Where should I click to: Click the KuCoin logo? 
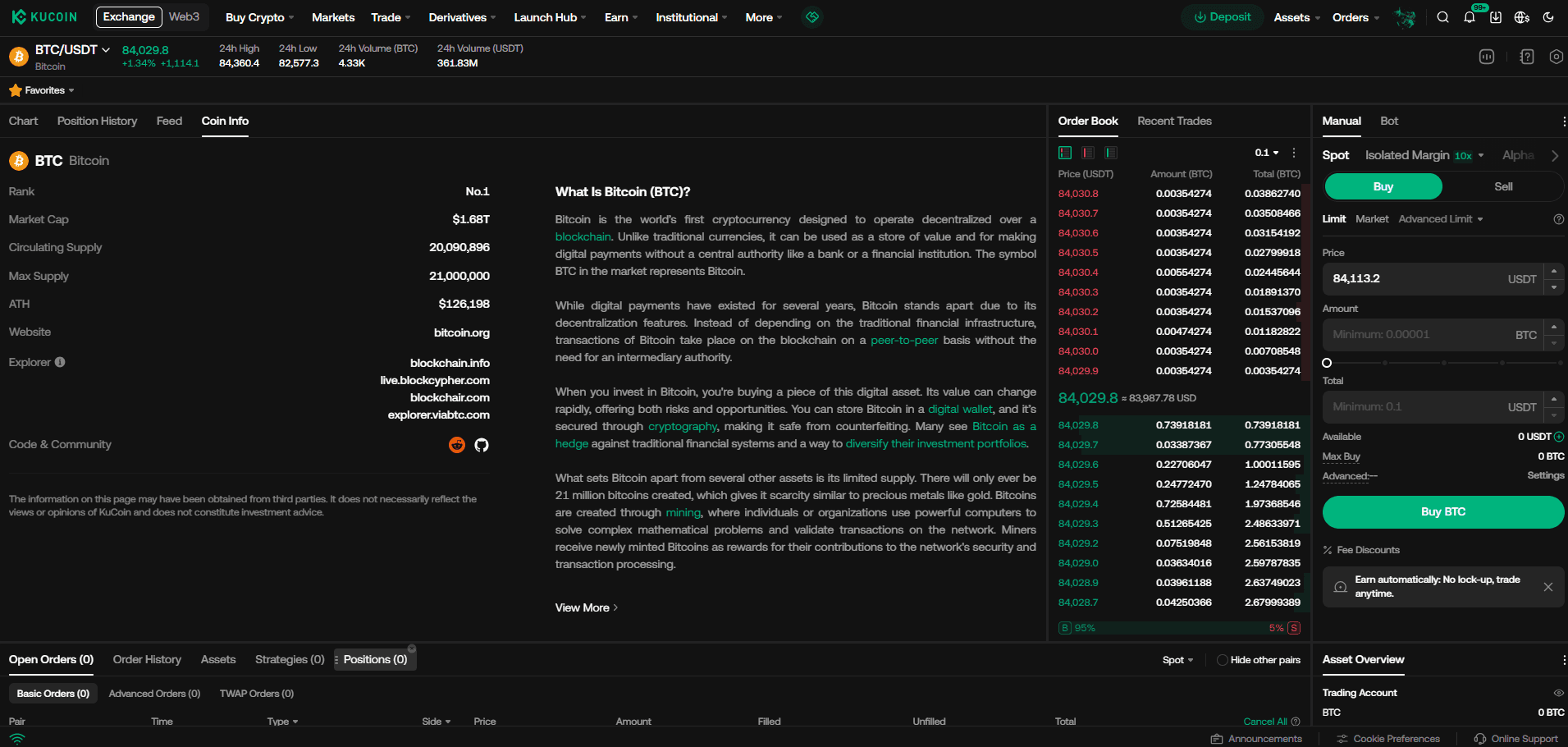[44, 17]
